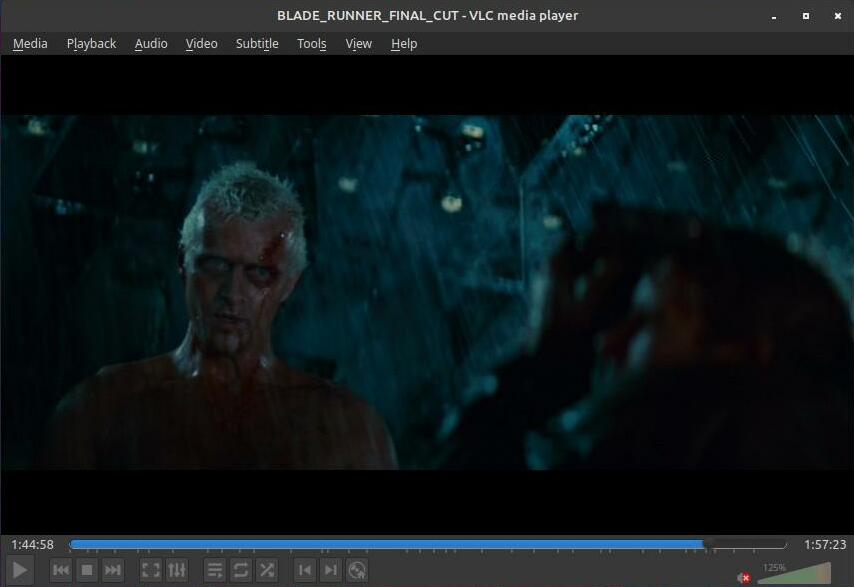Start playback with the Play button
Screen dimensions: 854x587
20,570
